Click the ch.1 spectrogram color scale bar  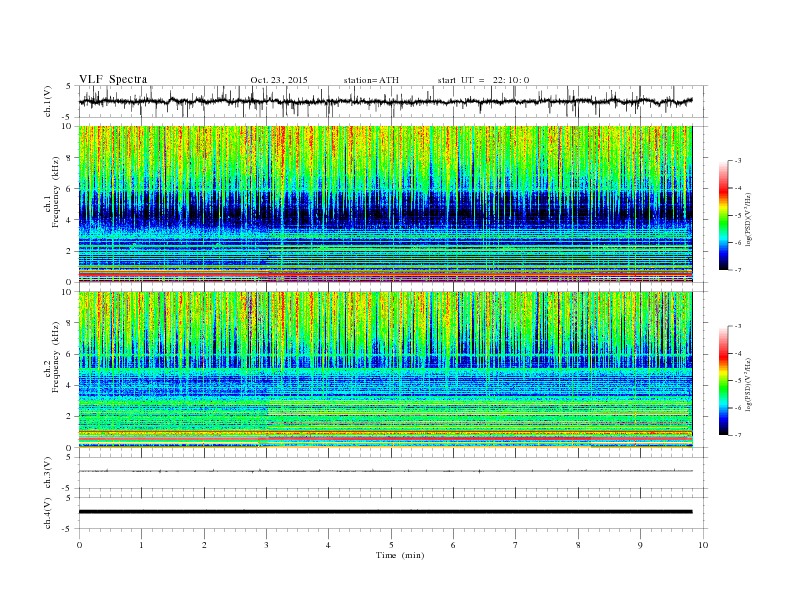(723, 215)
